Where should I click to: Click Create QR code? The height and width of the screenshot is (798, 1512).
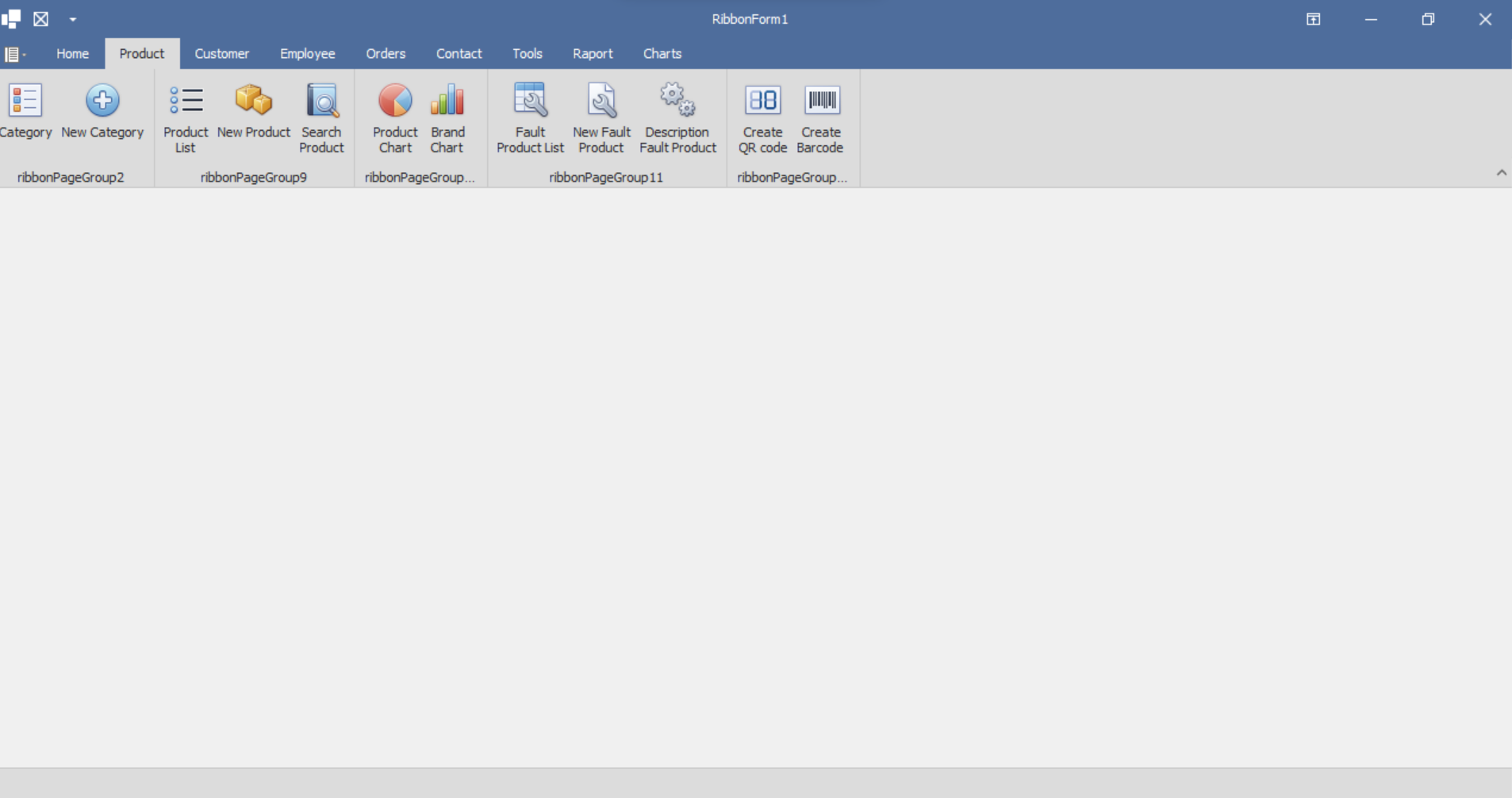pos(762,101)
